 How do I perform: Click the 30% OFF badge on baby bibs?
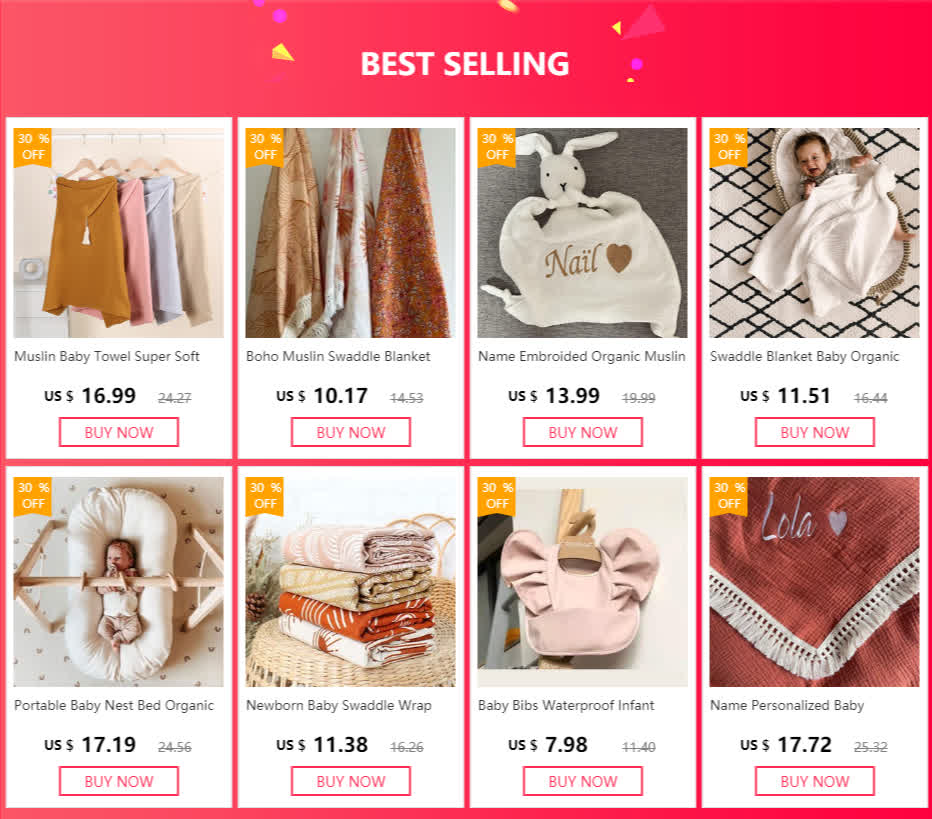point(497,496)
